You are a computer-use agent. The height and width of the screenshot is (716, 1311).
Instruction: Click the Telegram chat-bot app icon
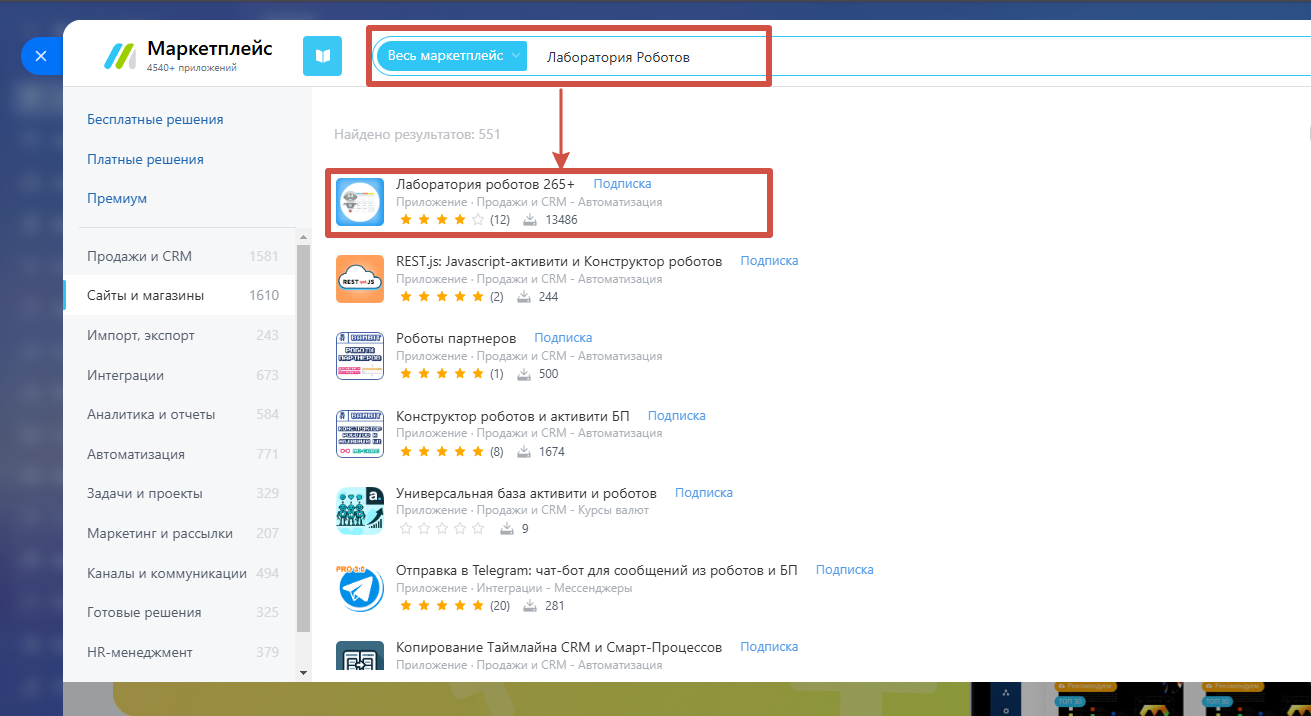tap(360, 588)
